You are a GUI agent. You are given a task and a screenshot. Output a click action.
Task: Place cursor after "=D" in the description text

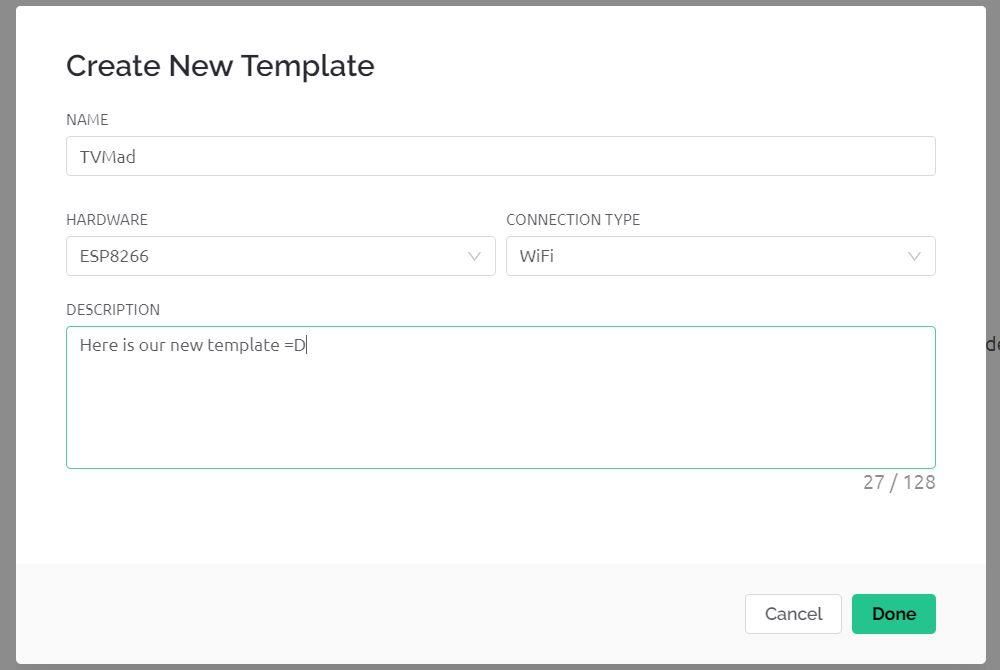coord(307,345)
